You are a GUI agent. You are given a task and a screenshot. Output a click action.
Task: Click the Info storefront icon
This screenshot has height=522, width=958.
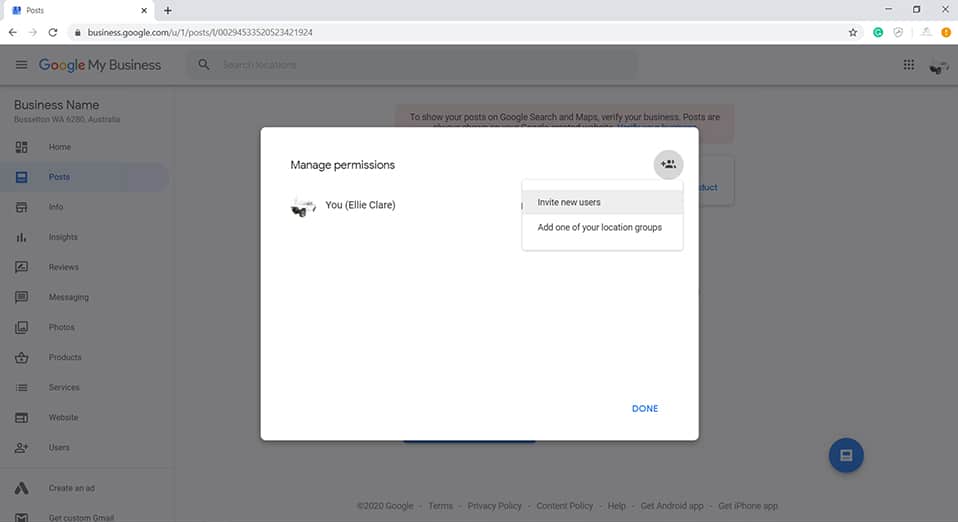tap(21, 207)
